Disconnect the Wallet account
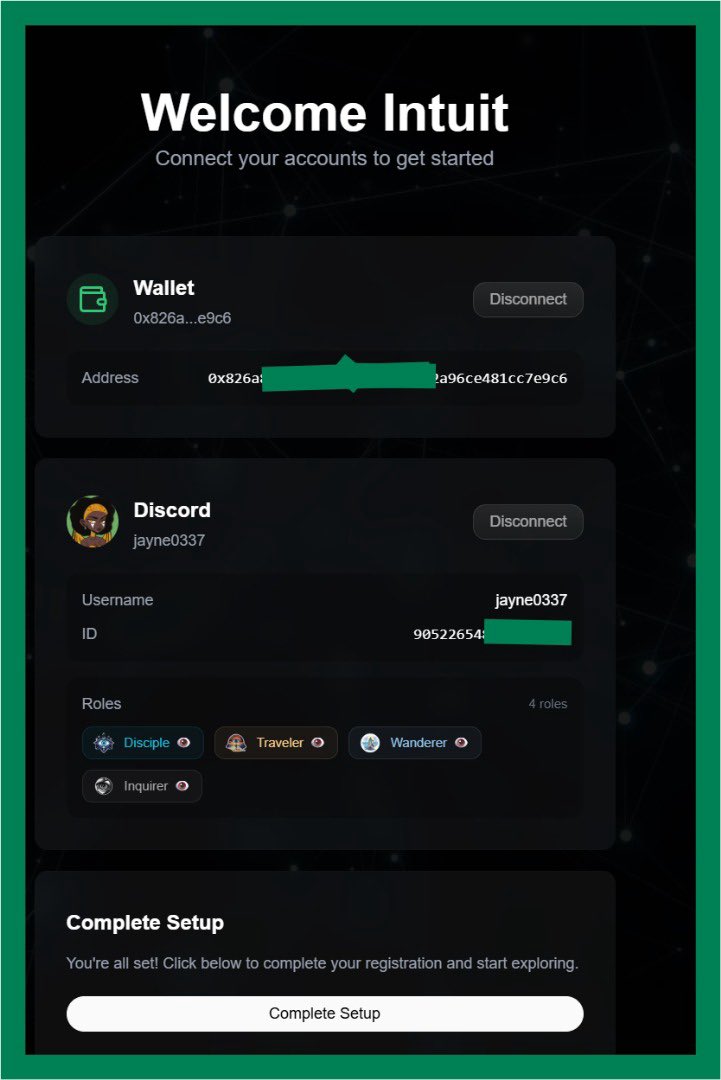 coord(528,300)
